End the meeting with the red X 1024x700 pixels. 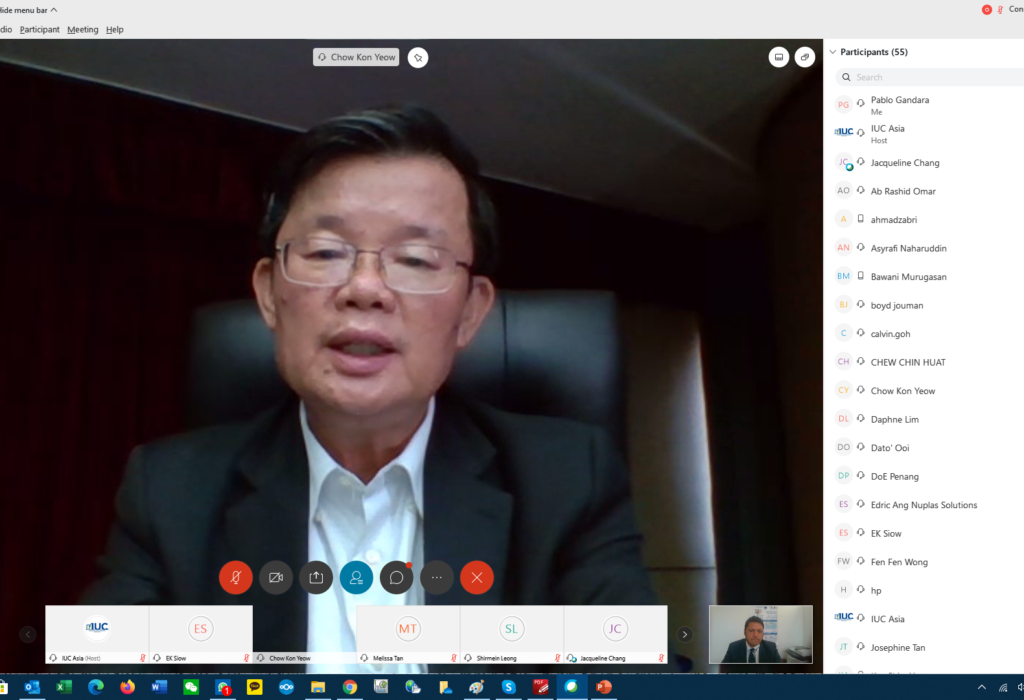click(x=476, y=577)
